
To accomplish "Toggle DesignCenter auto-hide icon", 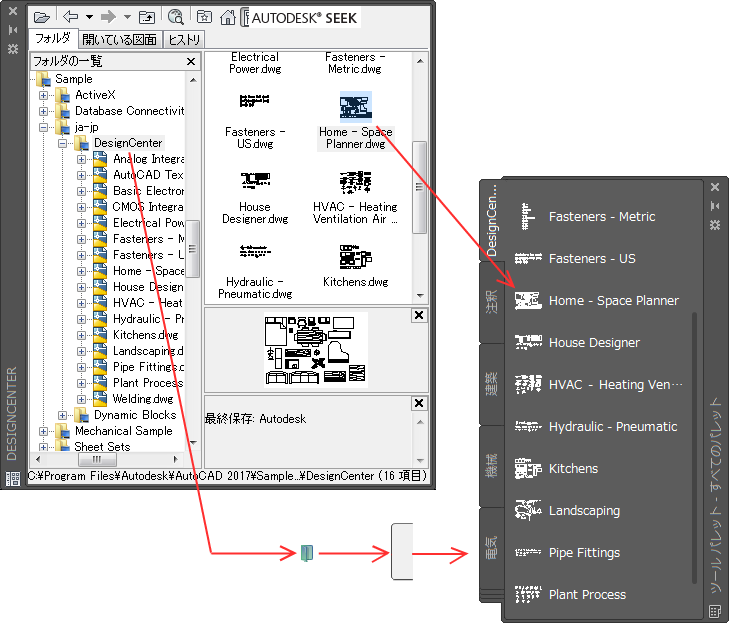I will (x=13, y=30).
